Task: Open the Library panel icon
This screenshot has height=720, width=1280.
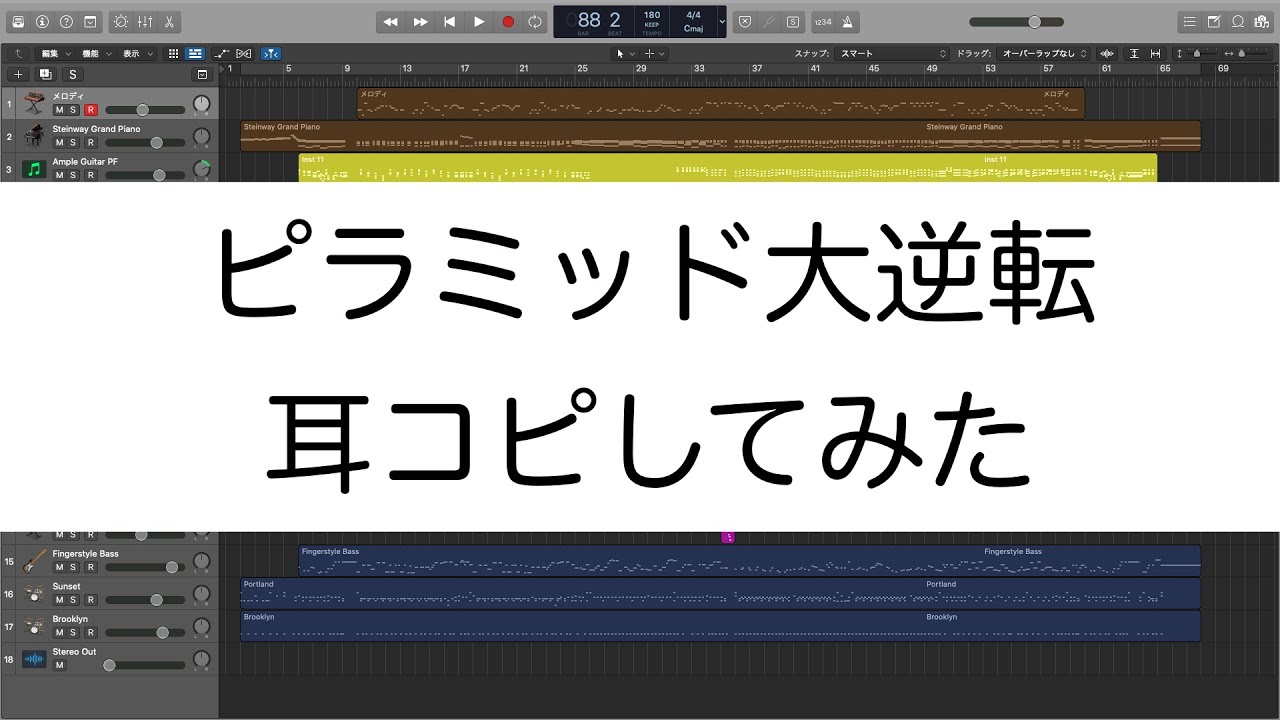Action: tap(18, 21)
